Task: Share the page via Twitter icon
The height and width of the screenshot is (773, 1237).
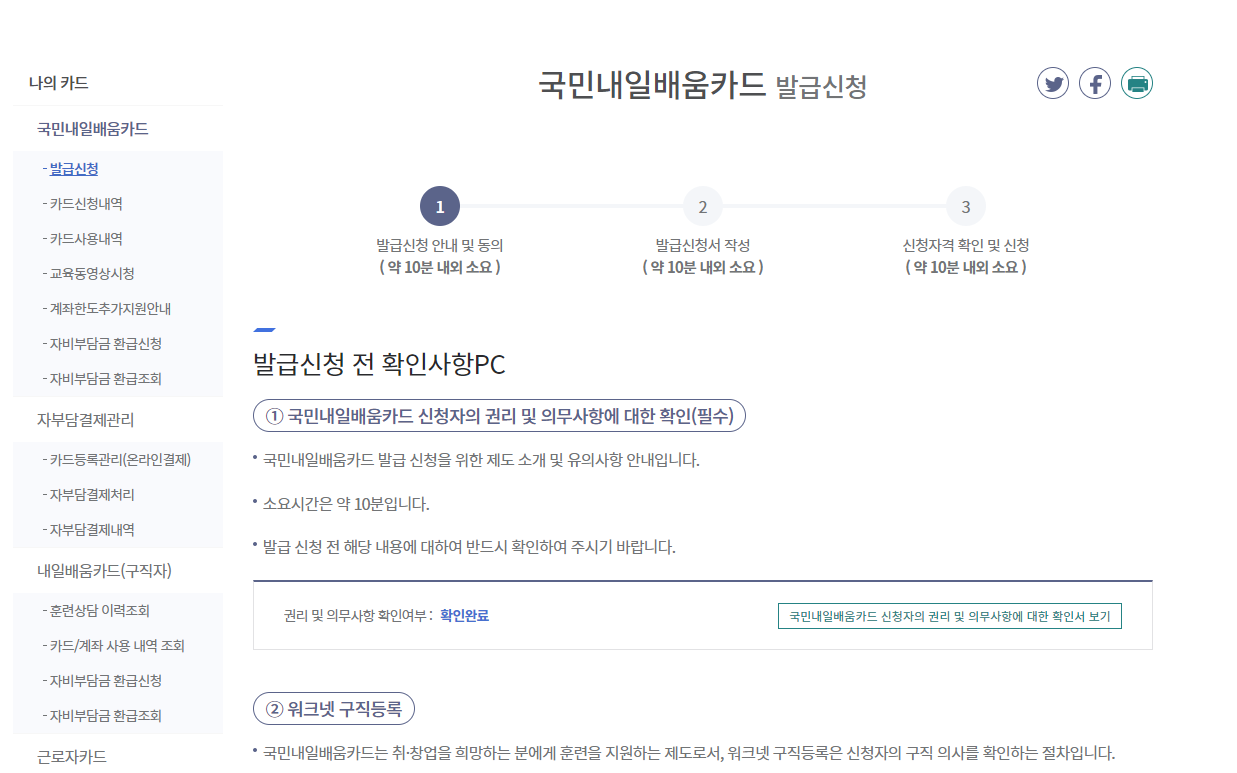Action: (1053, 83)
